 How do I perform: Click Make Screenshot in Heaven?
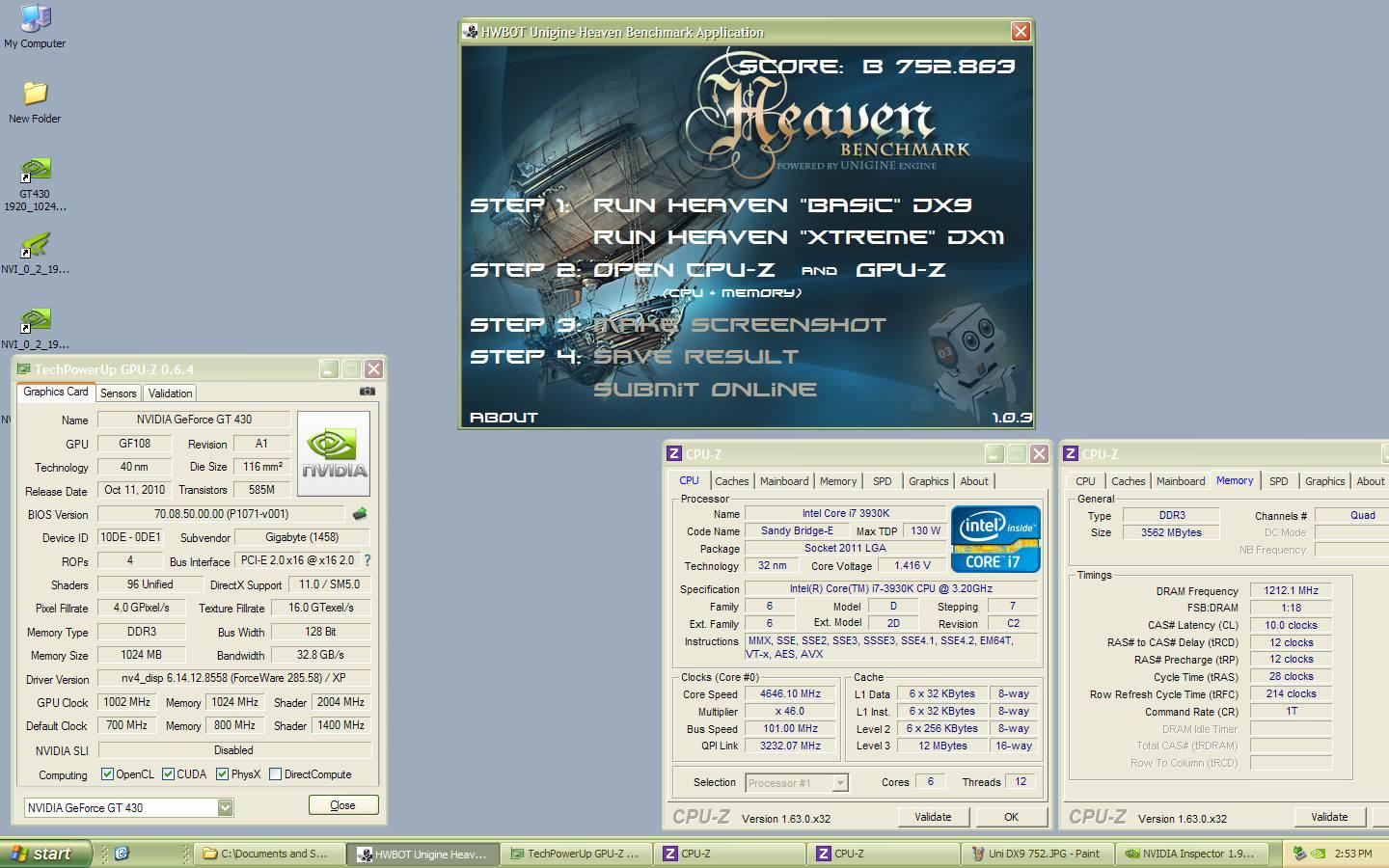pos(739,325)
